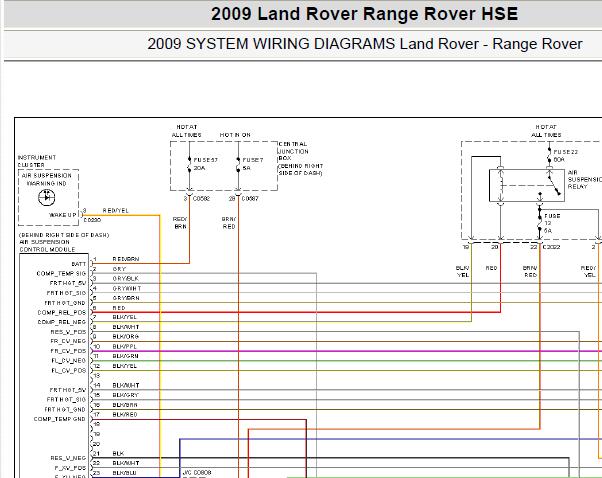Click the relay coil inside the relay box
Screen dimensions: 602x478
click(500, 185)
